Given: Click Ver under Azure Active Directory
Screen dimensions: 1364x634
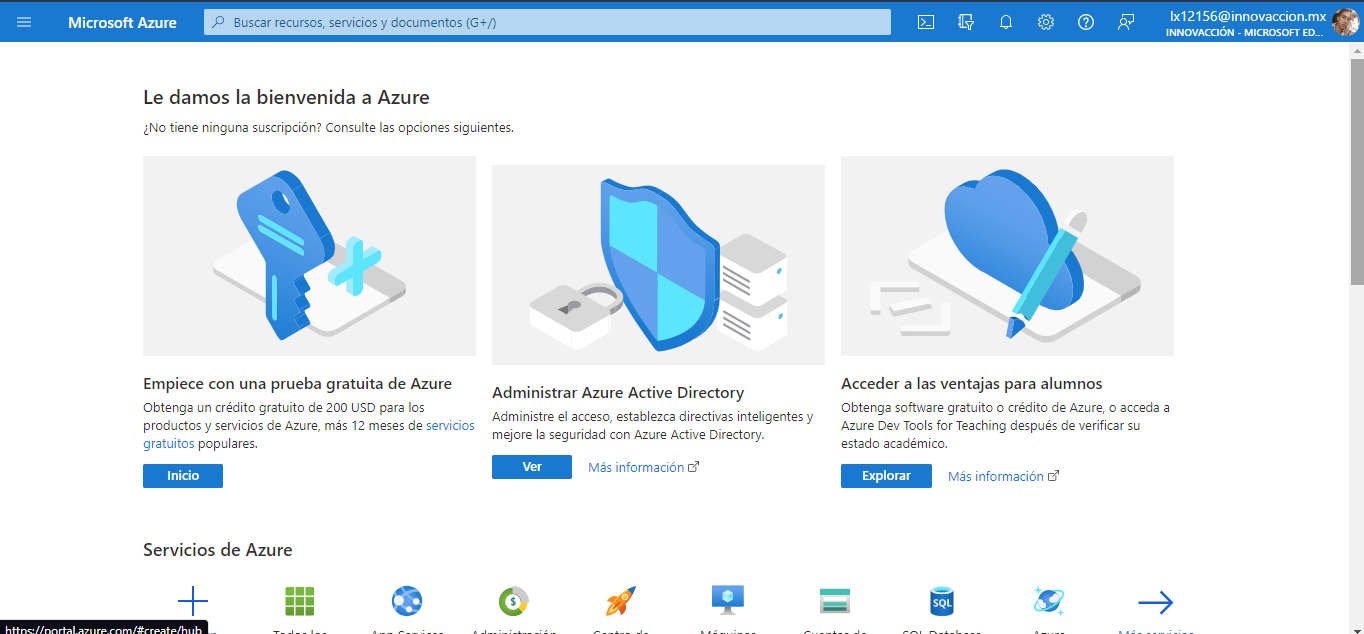Looking at the screenshot, I should click(x=531, y=466).
